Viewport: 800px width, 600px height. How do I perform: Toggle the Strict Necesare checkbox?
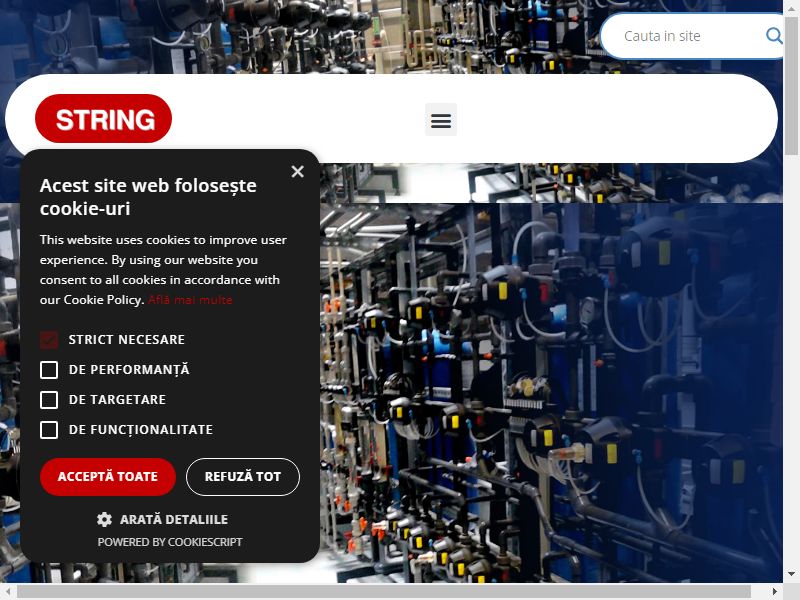click(49, 340)
